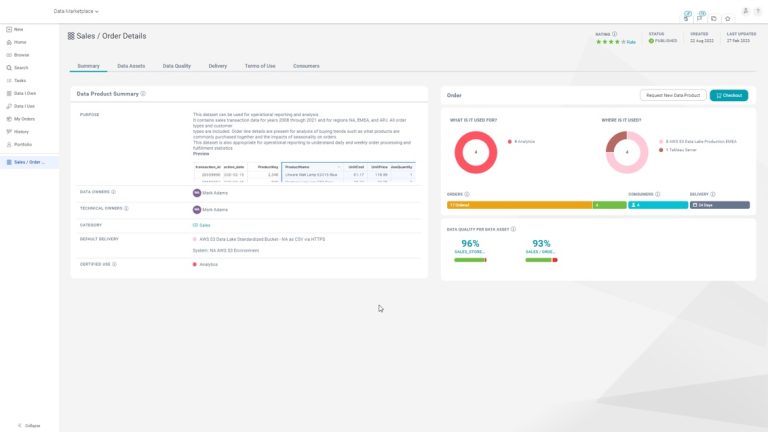
Task: Open the Sales category link
Action: click(202, 225)
